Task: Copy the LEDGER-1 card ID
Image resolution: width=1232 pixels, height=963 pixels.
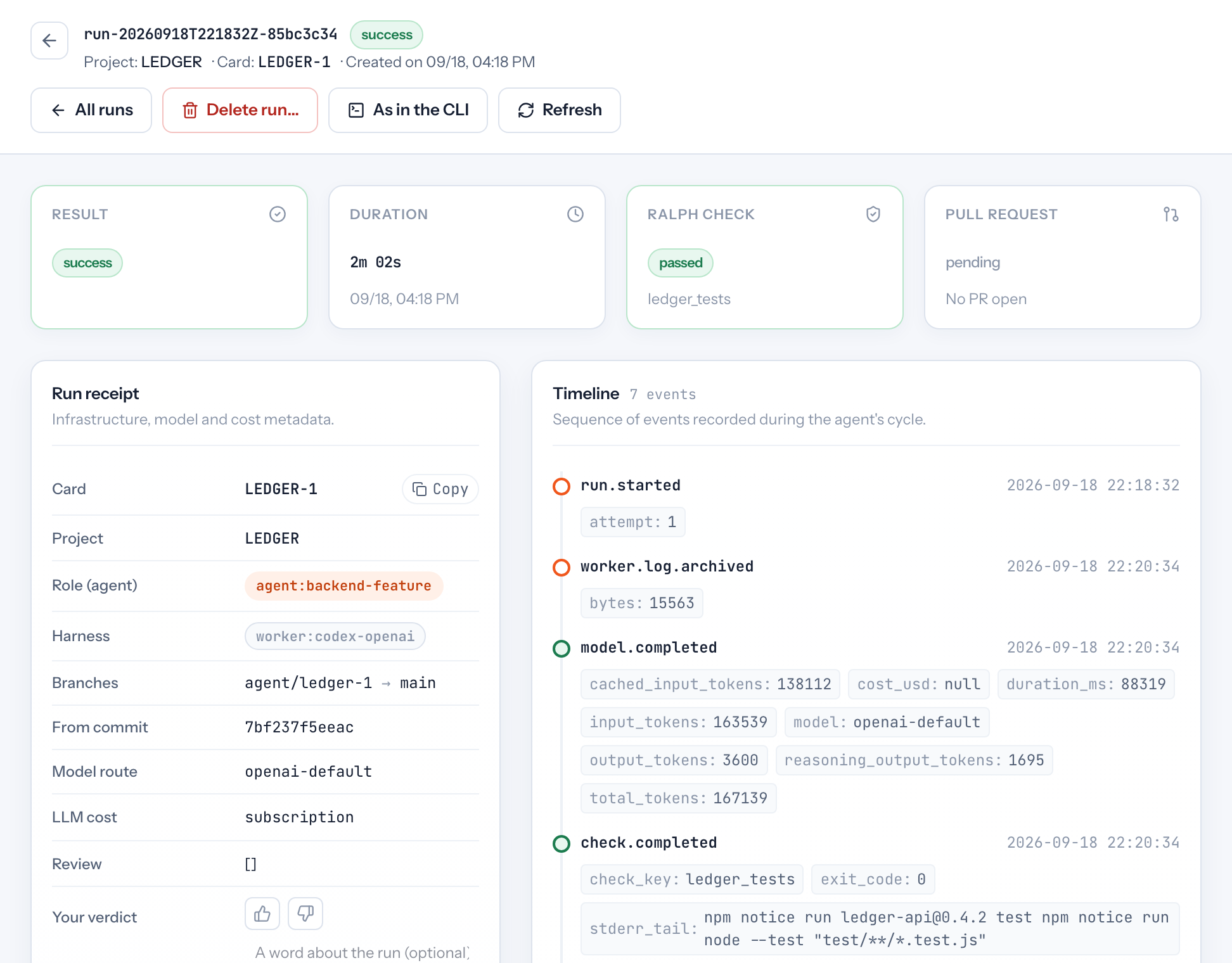Action: pyautogui.click(x=440, y=489)
